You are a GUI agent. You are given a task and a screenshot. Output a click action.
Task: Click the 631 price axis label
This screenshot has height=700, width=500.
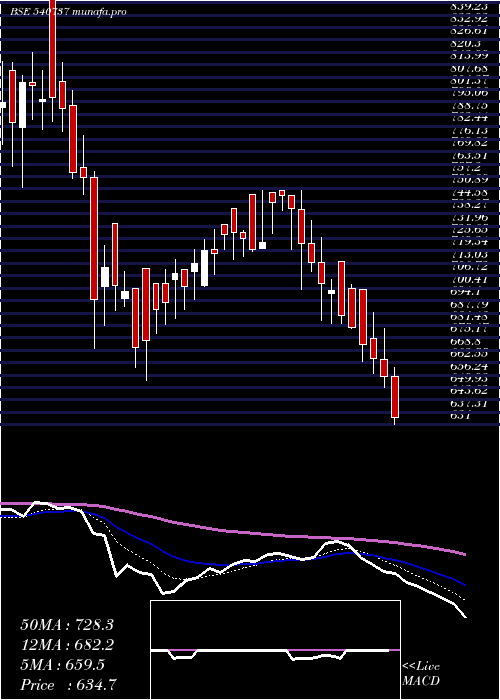[x=460, y=416]
